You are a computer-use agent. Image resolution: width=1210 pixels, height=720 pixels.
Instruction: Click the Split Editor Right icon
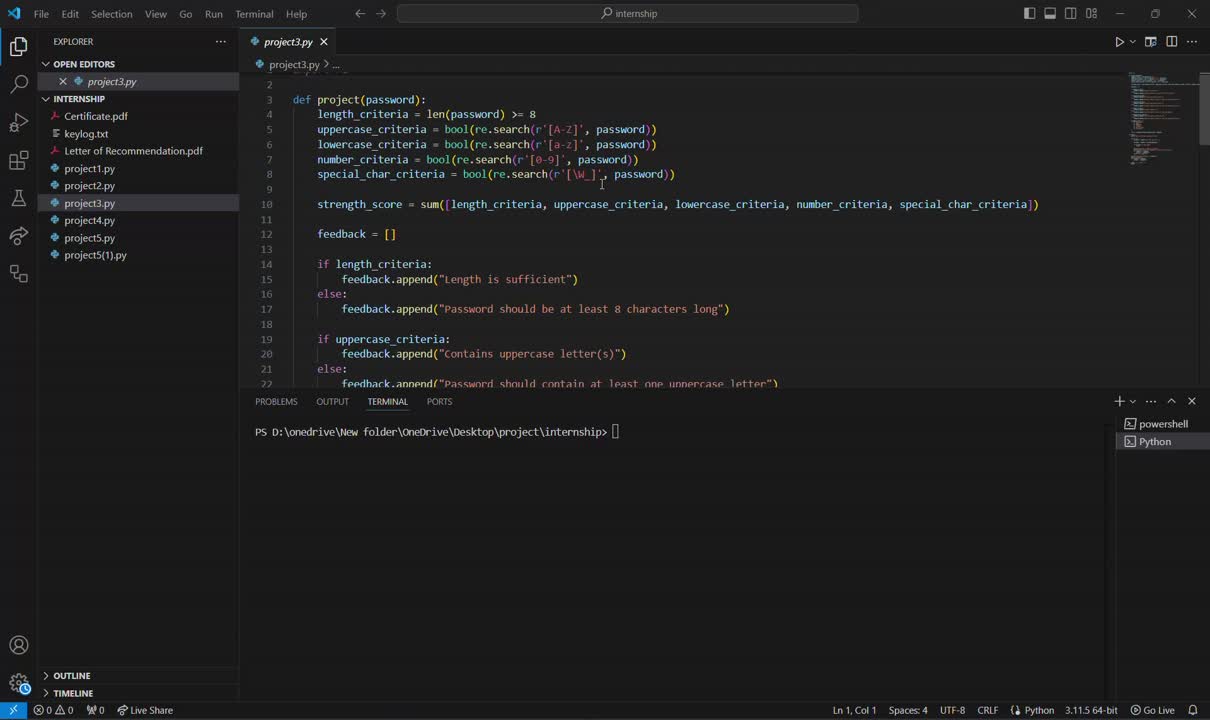(x=1171, y=42)
